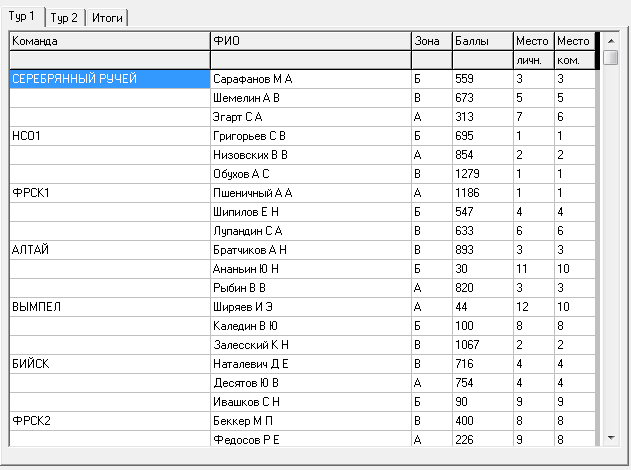Viewport: 631px width, 470px height.
Task: Click the vertical scrollbar thumb
Action: pyautogui.click(x=611, y=57)
